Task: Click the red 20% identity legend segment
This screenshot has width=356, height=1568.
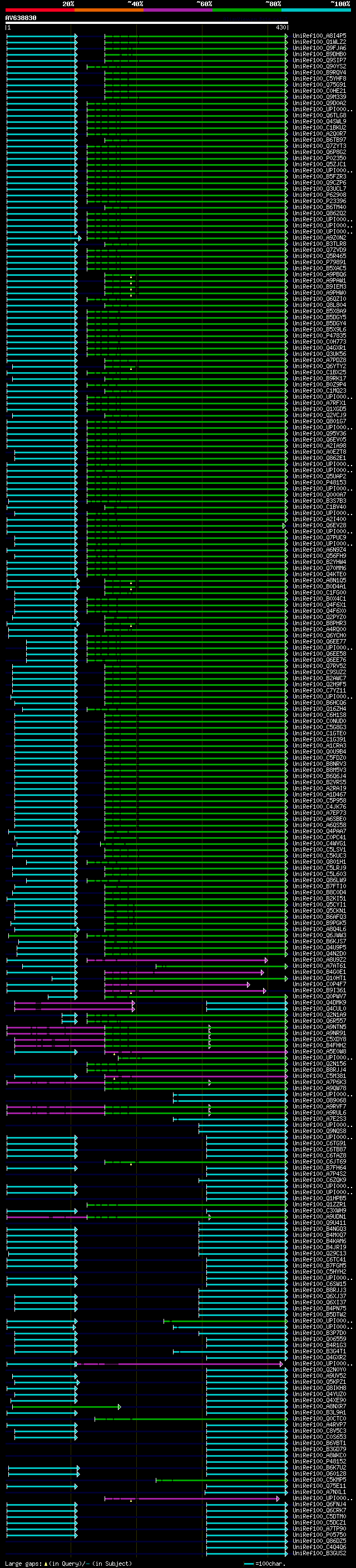Action: tap(39, 10)
